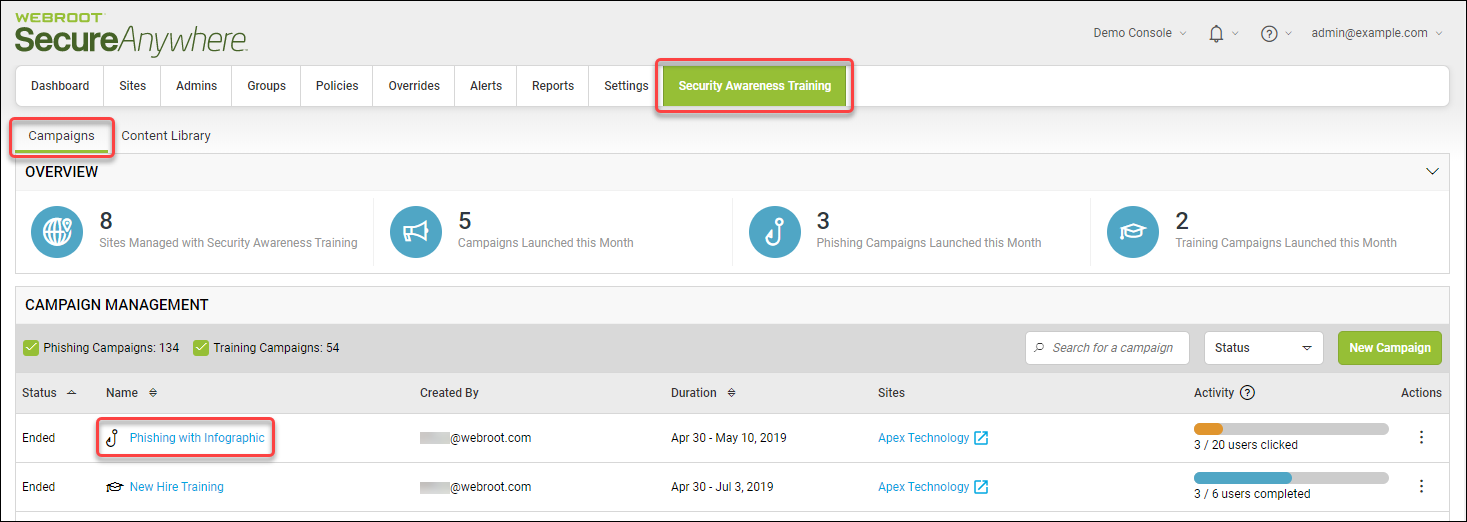Click the megaphone Campaigns Launched icon
The image size is (1467, 522).
[415, 232]
